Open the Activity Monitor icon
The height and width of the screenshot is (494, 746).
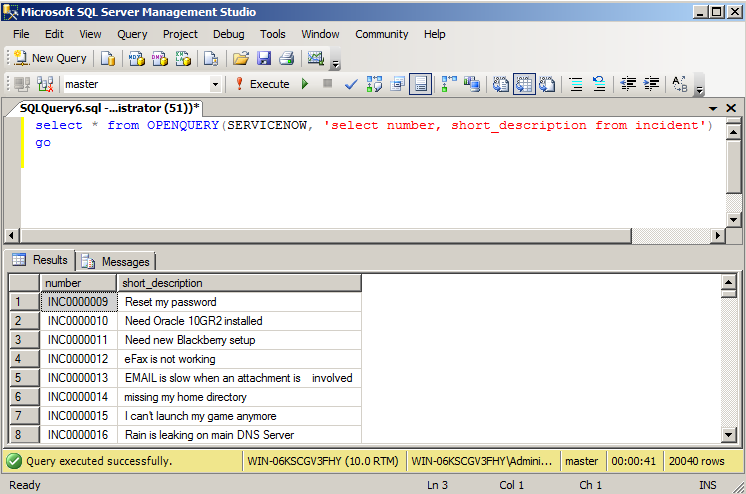click(316, 58)
